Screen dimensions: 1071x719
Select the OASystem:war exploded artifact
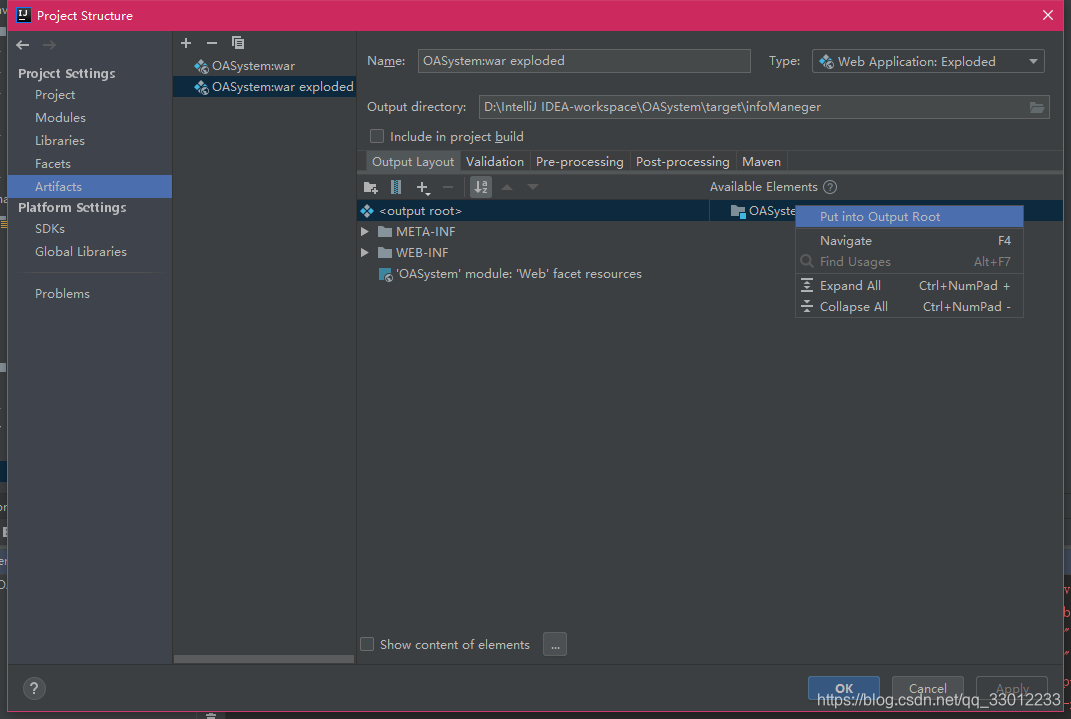coord(264,87)
